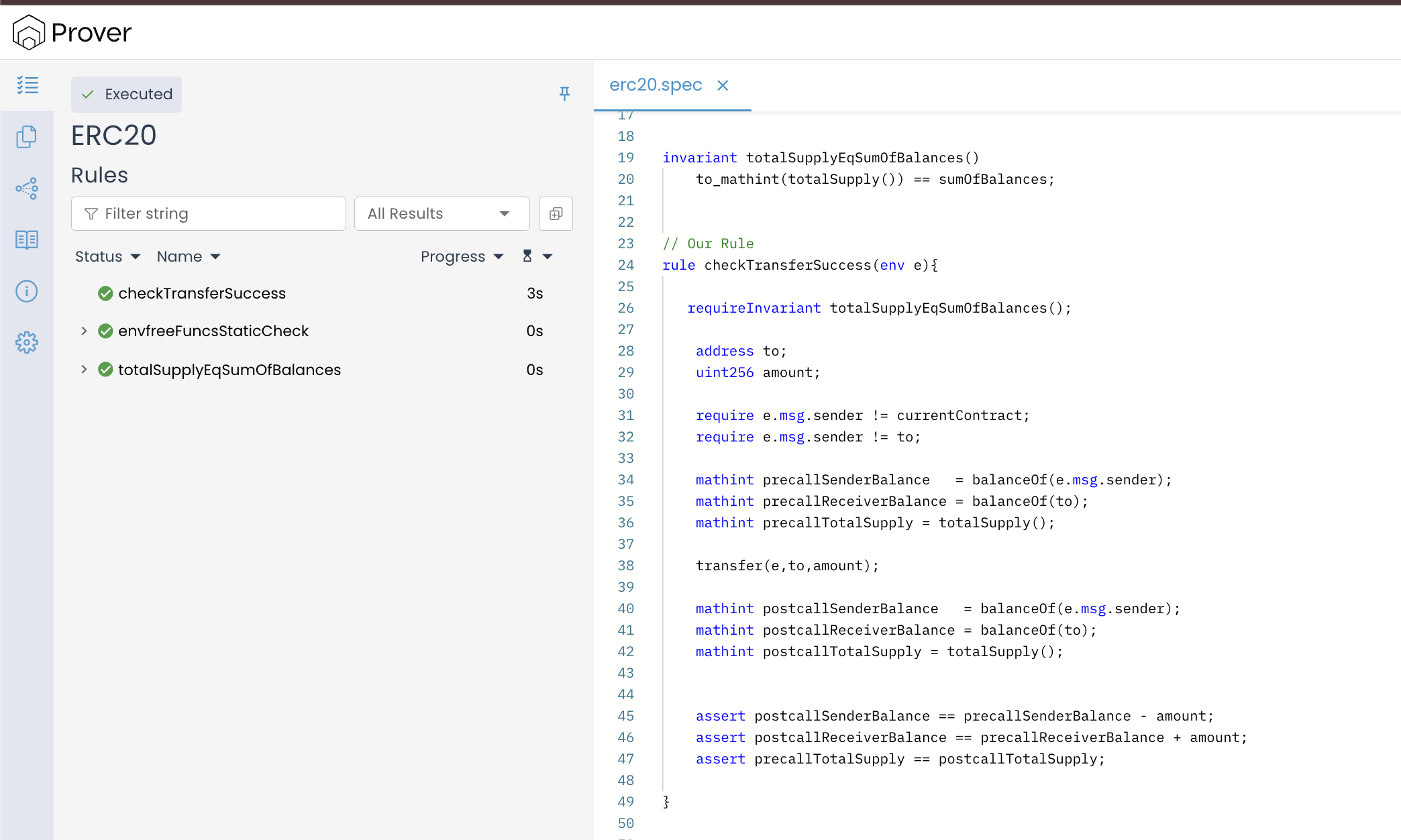Open the book documentation sidebar icon
Screen dimensions: 1401x840
coord(27,240)
